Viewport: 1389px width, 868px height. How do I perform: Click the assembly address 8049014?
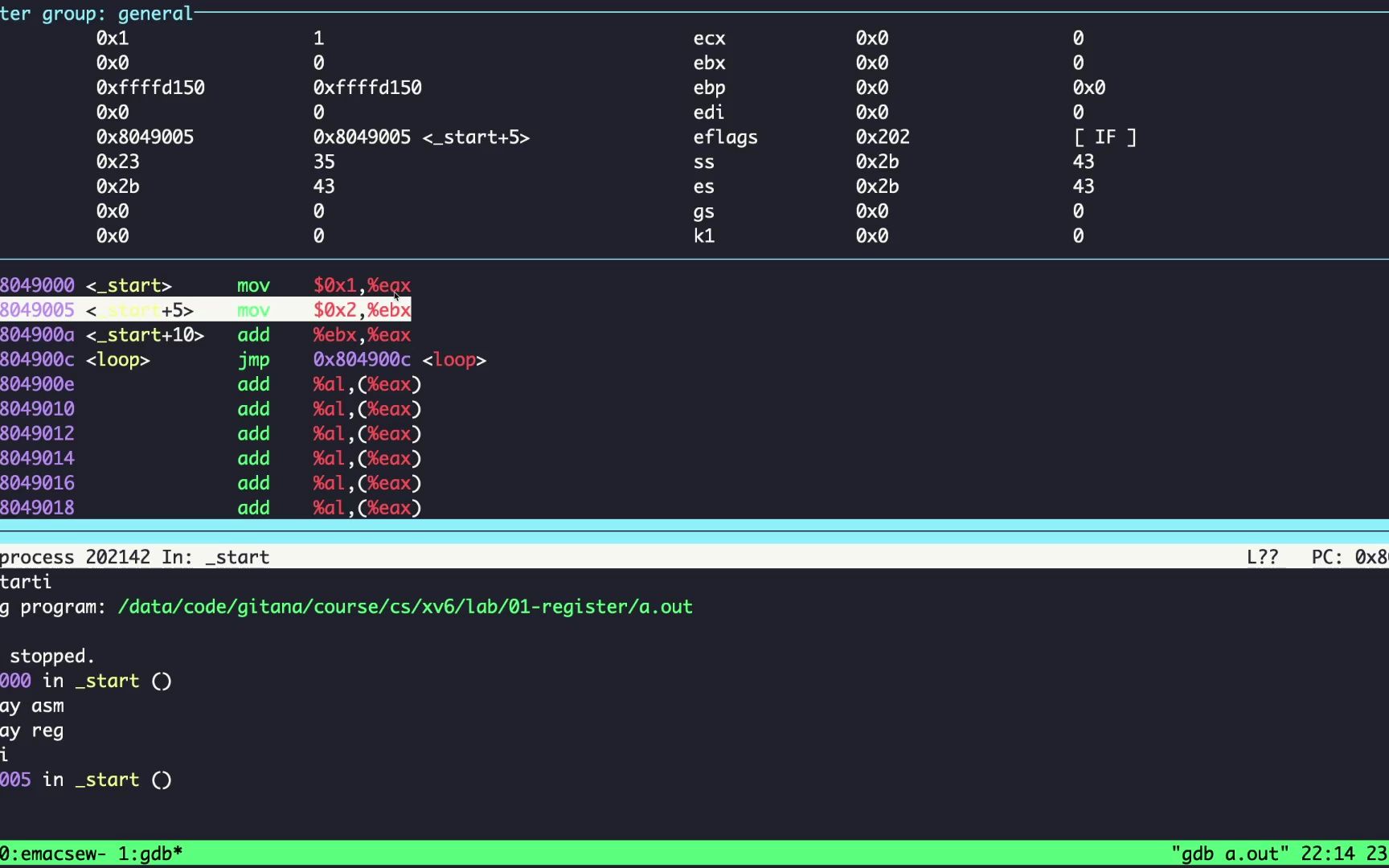(x=37, y=459)
